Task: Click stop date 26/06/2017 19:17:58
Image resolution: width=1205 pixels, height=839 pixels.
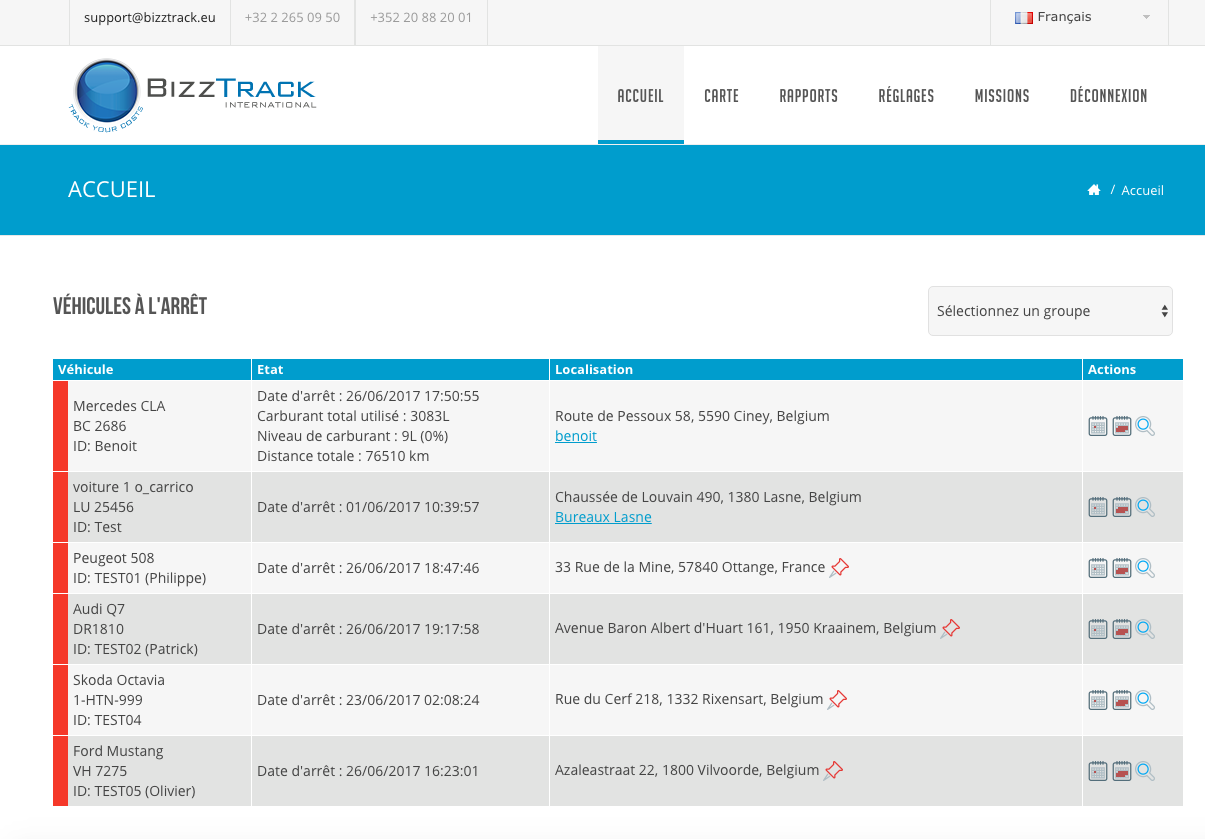Action: click(x=412, y=629)
